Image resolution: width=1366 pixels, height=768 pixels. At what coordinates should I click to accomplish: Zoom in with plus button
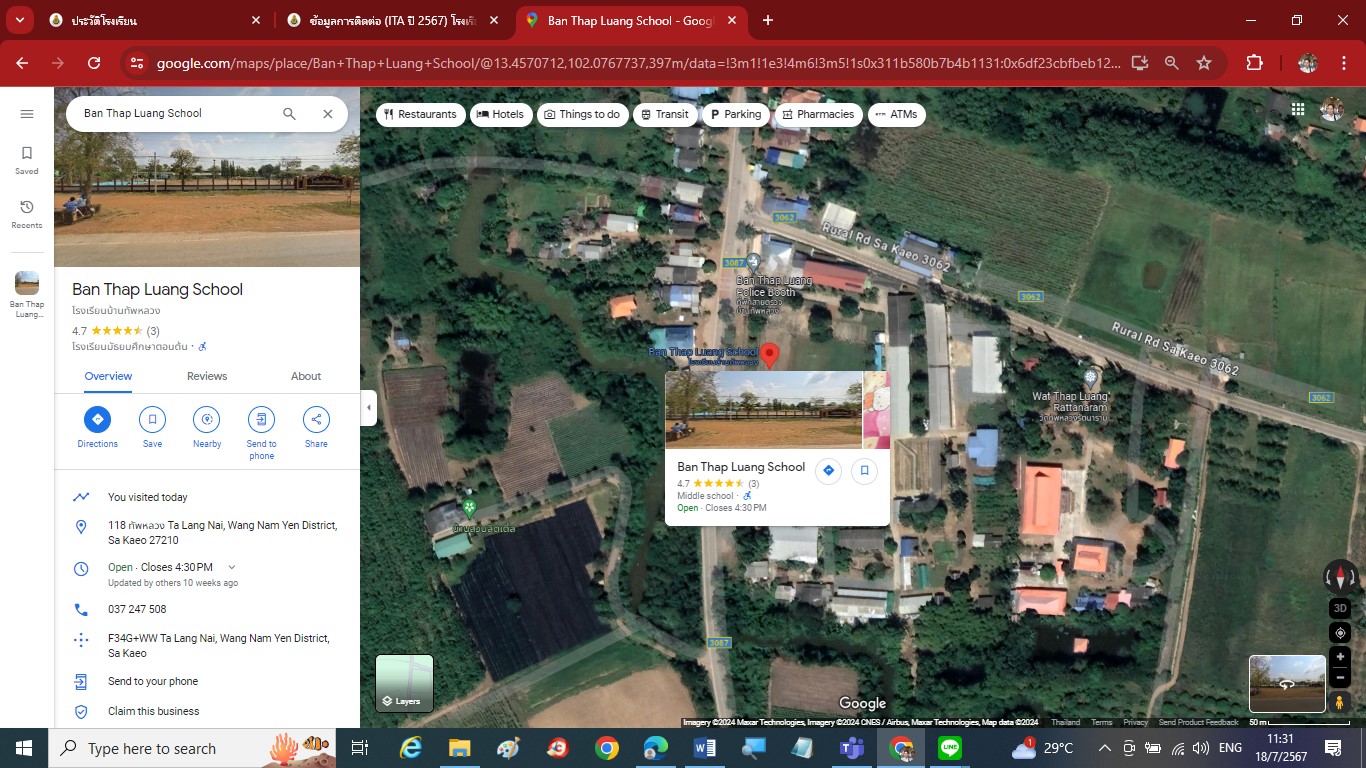point(1340,657)
